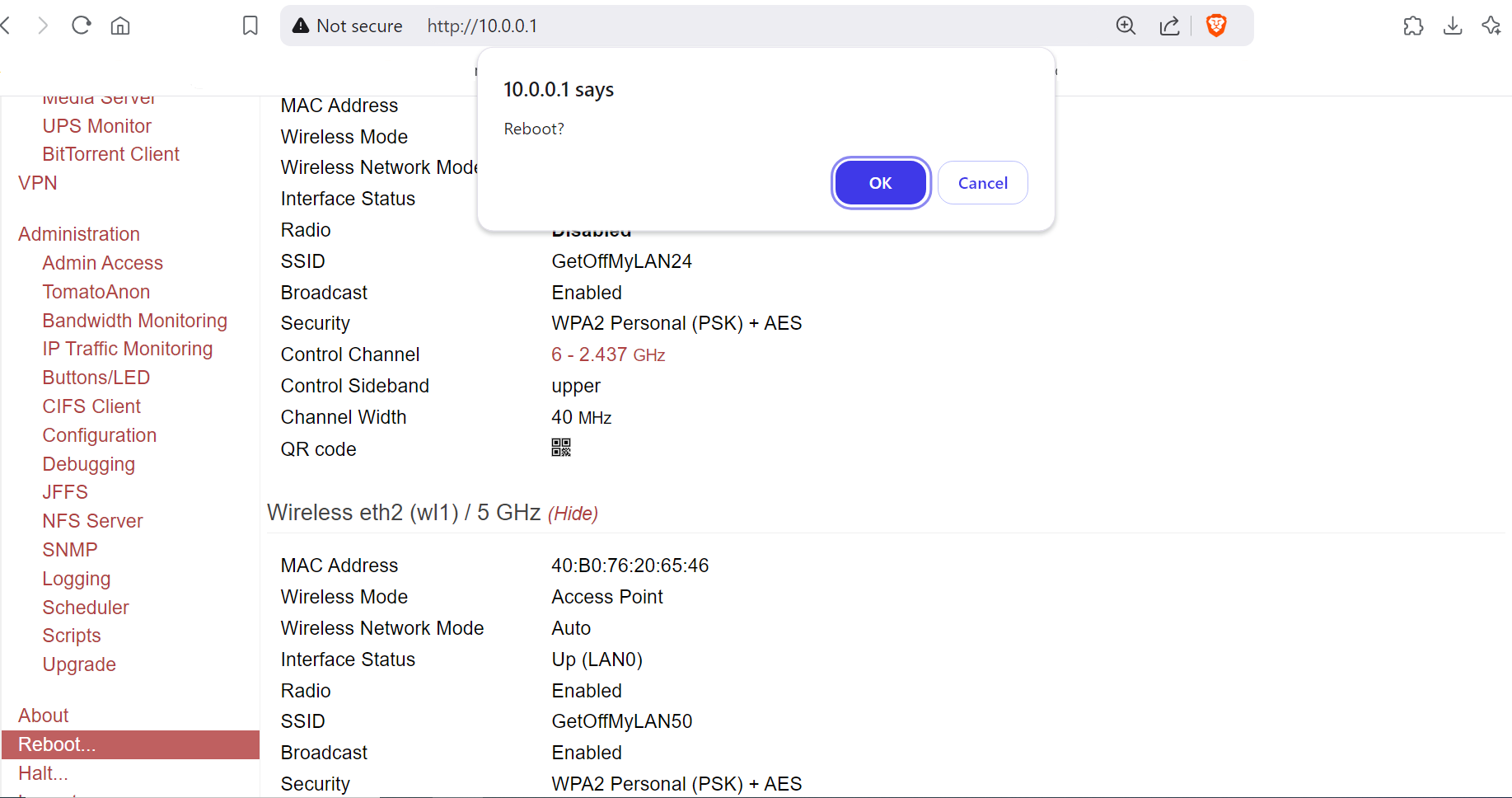Open SNMP settings

point(70,550)
